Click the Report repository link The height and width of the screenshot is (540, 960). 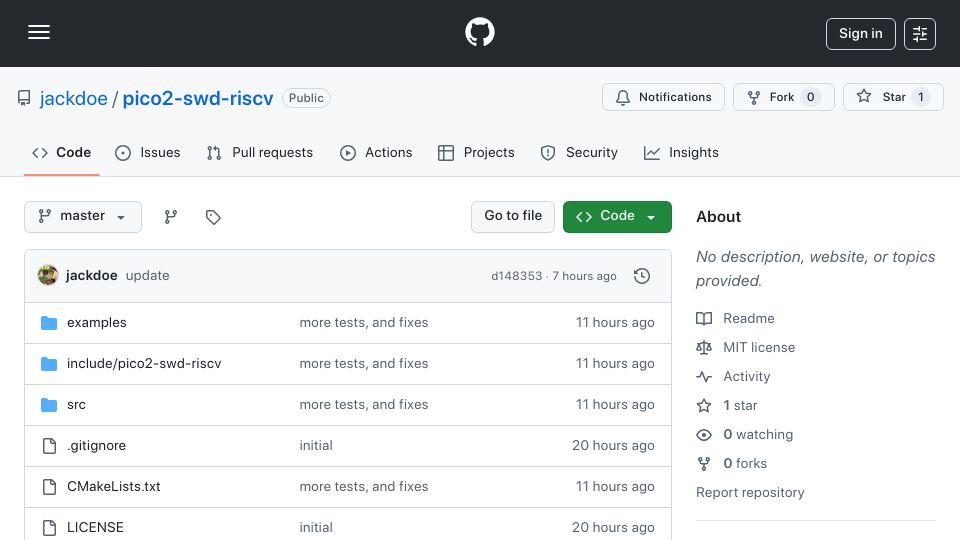(750, 492)
